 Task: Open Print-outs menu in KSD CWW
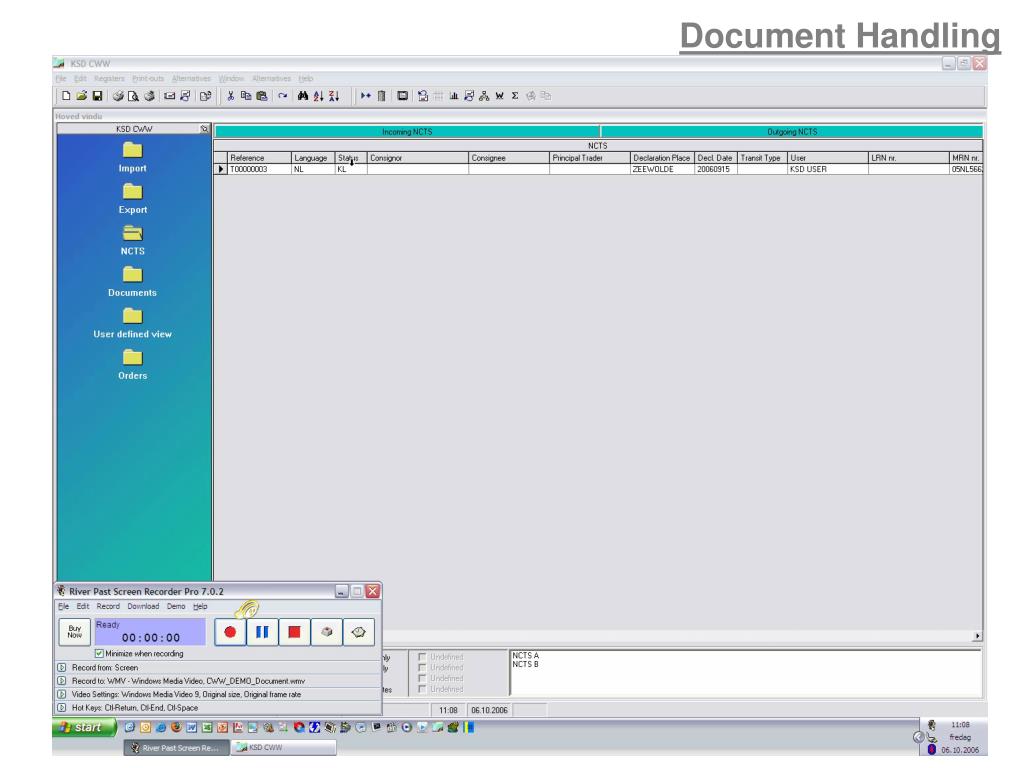pos(148,78)
